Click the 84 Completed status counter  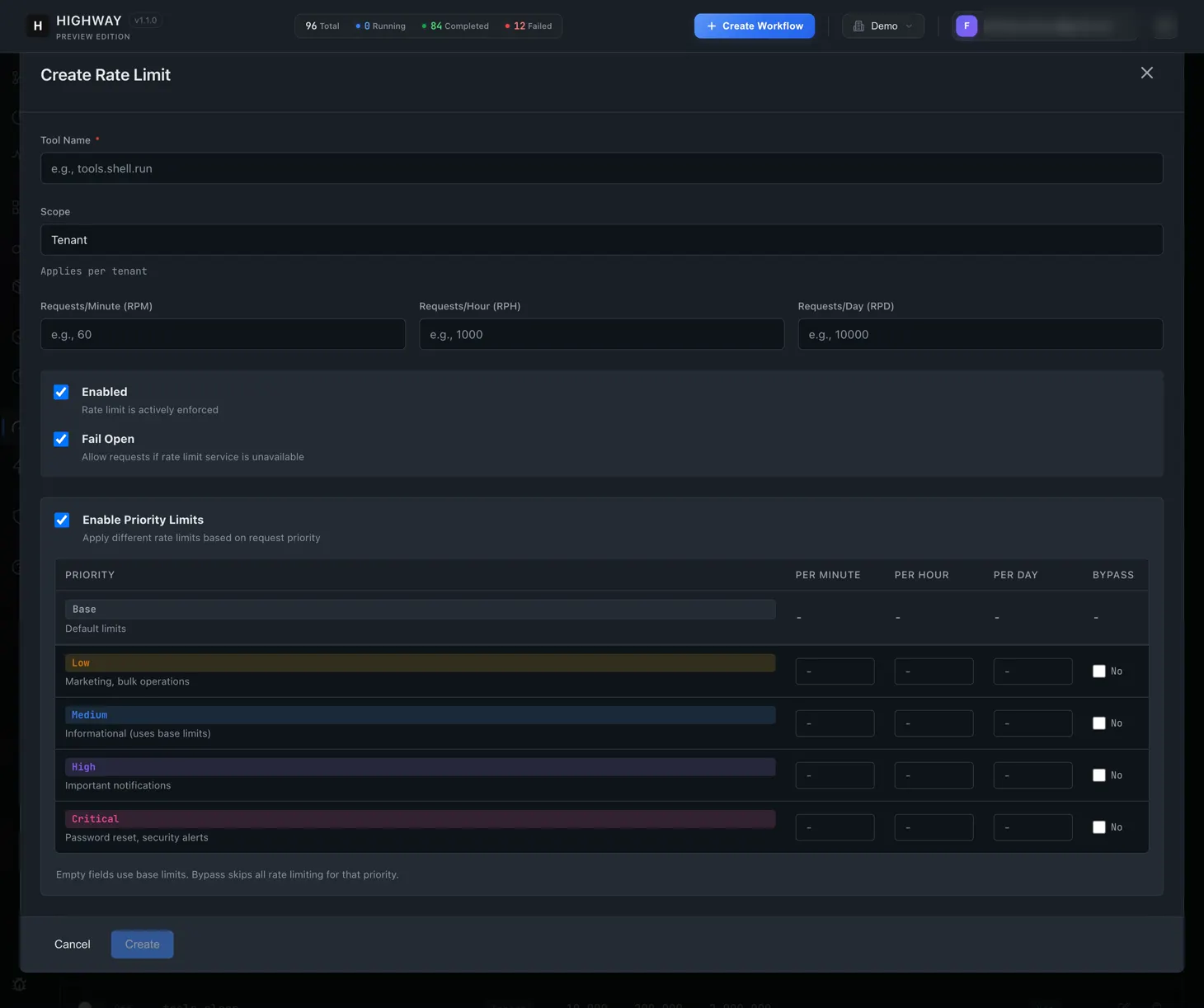tap(455, 26)
